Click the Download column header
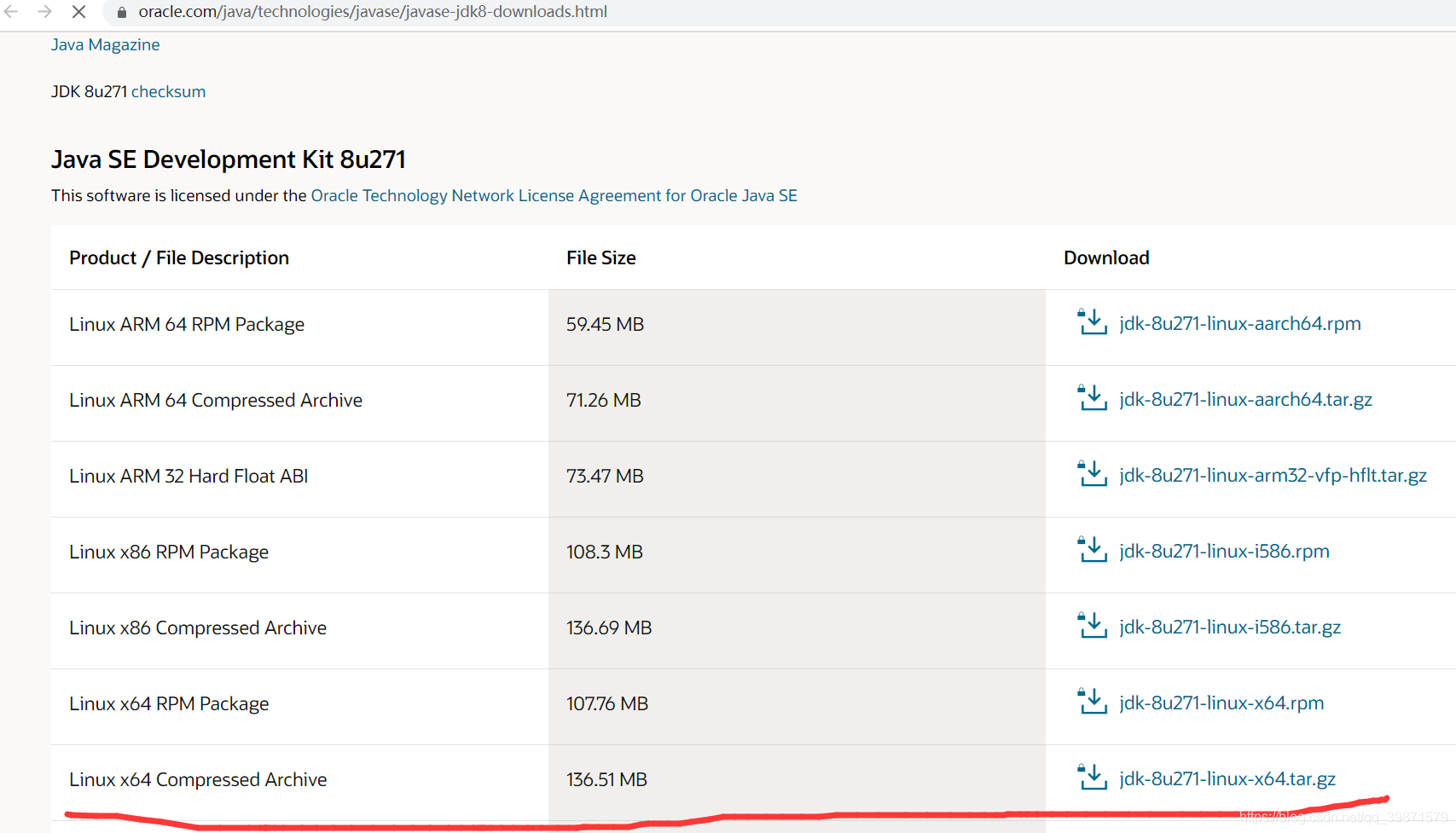The image size is (1456, 833). pyautogui.click(x=1106, y=257)
